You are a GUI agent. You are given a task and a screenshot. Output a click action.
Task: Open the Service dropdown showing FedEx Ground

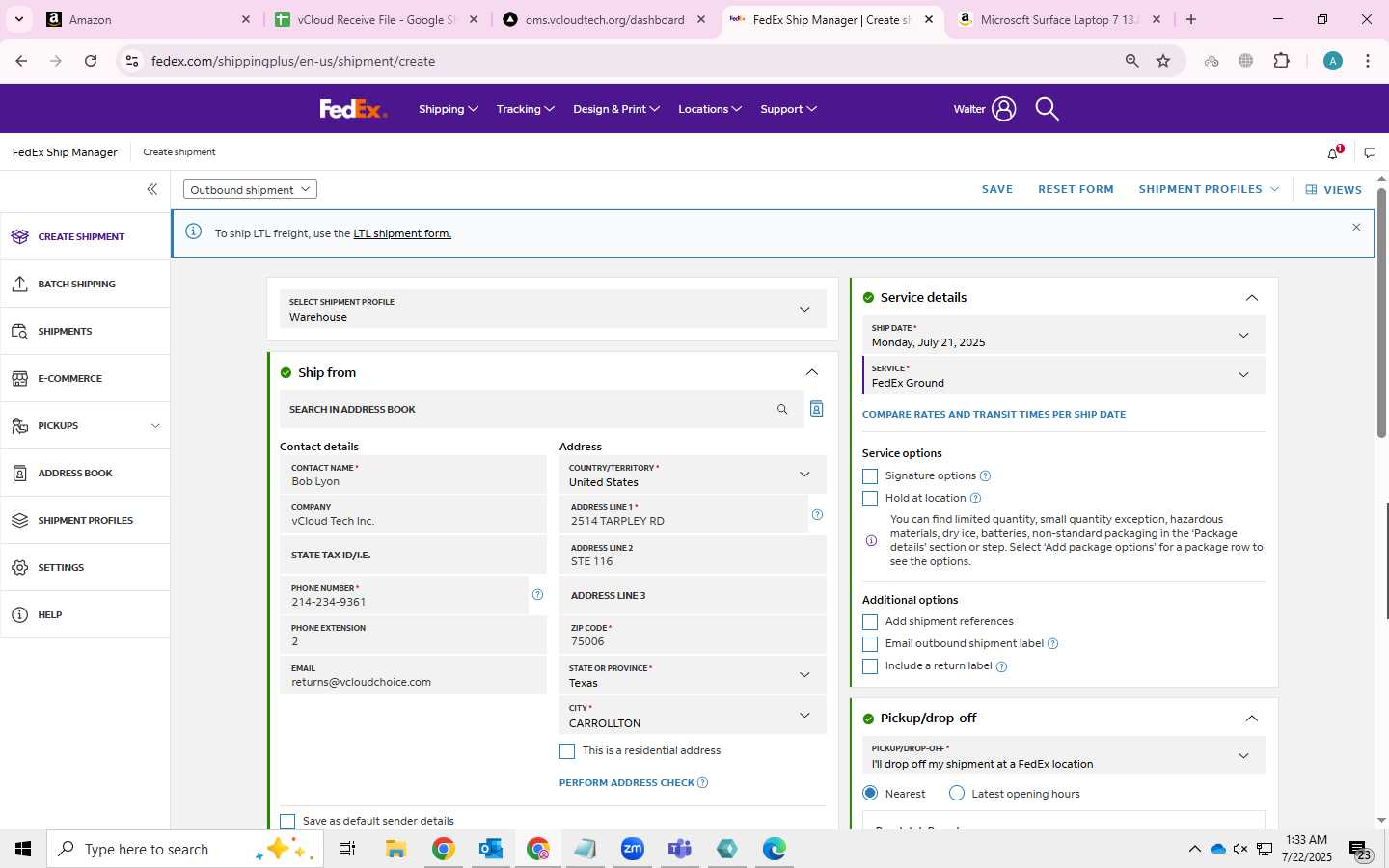(x=1064, y=376)
